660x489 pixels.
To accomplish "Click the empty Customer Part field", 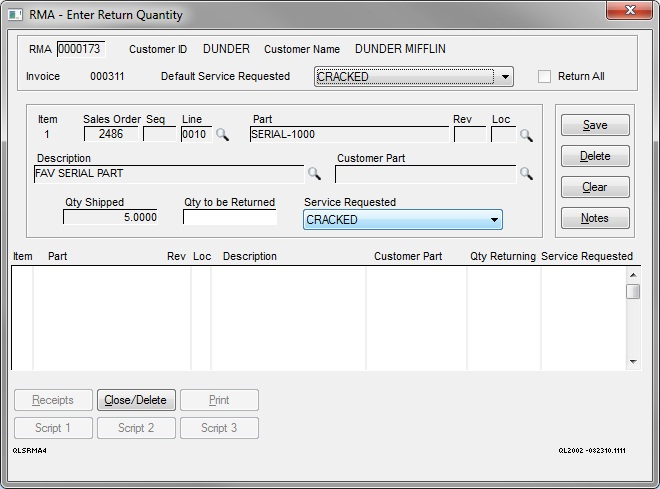I will click(x=426, y=174).
